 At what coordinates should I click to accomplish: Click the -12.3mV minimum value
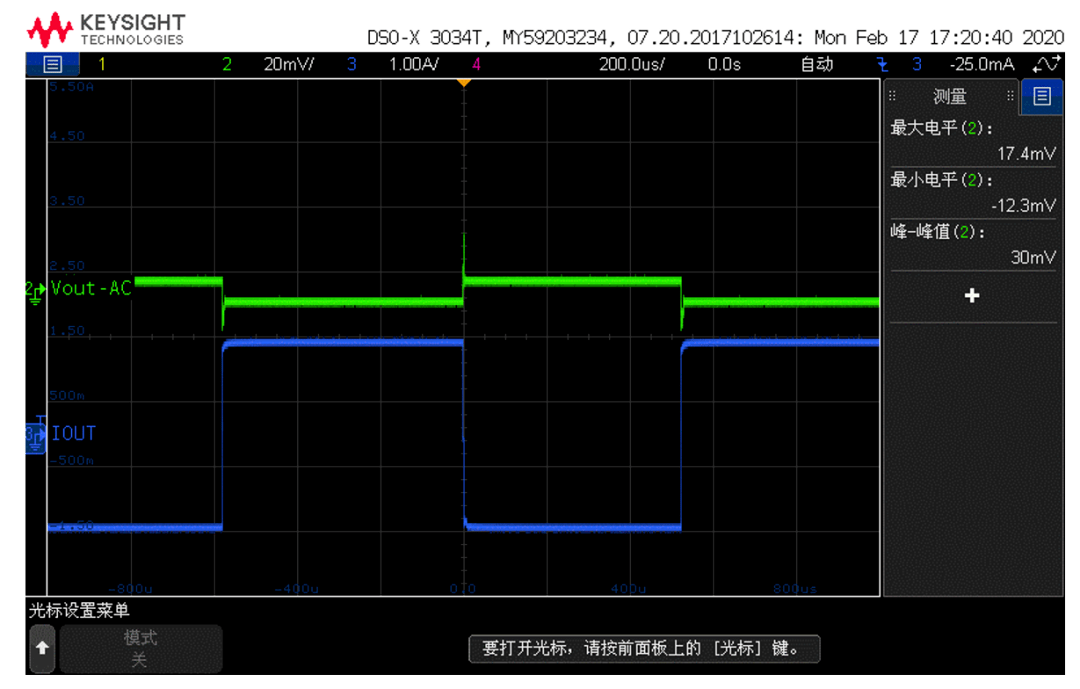click(1024, 205)
